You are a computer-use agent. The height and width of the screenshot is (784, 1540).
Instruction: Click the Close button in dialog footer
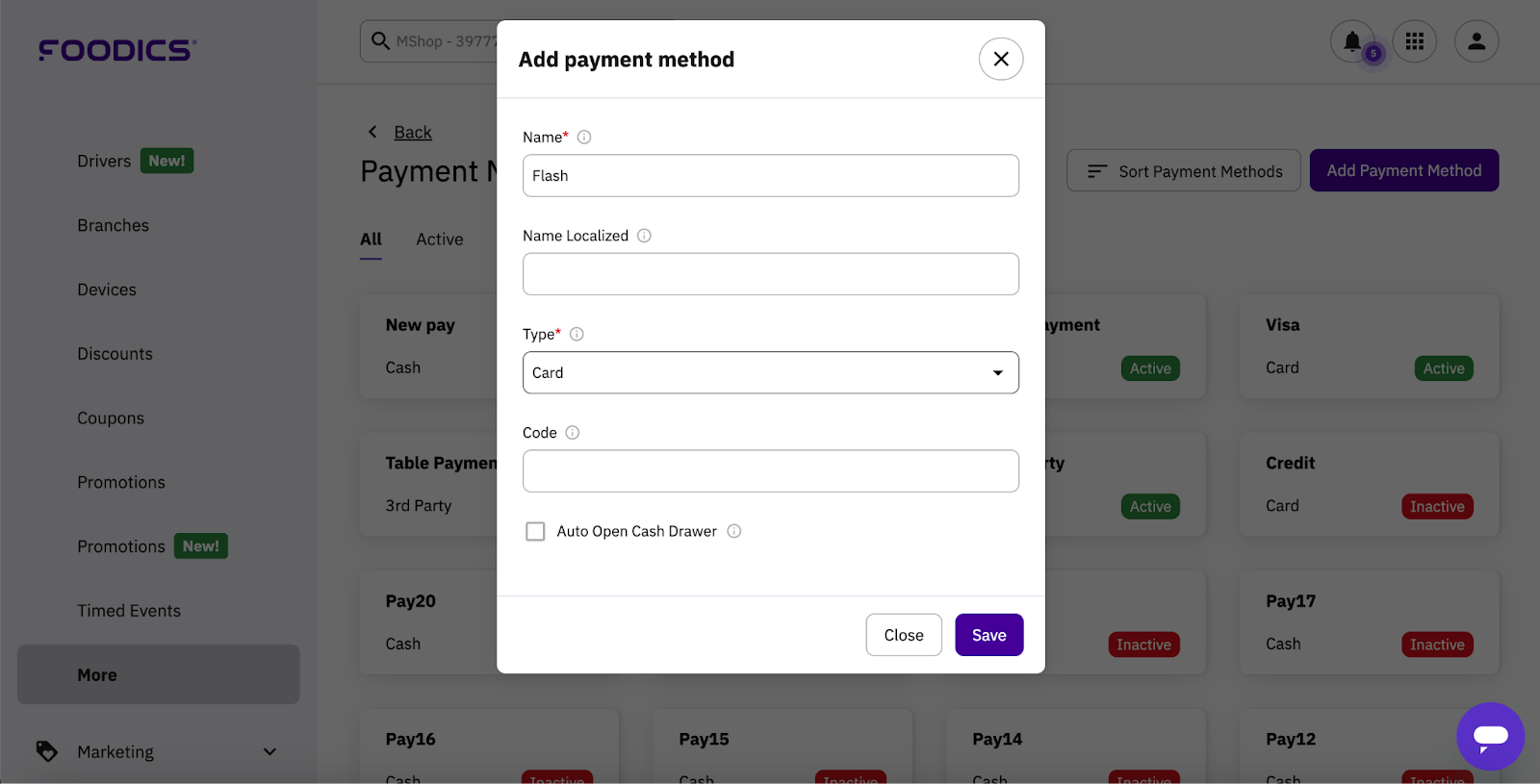coord(904,635)
